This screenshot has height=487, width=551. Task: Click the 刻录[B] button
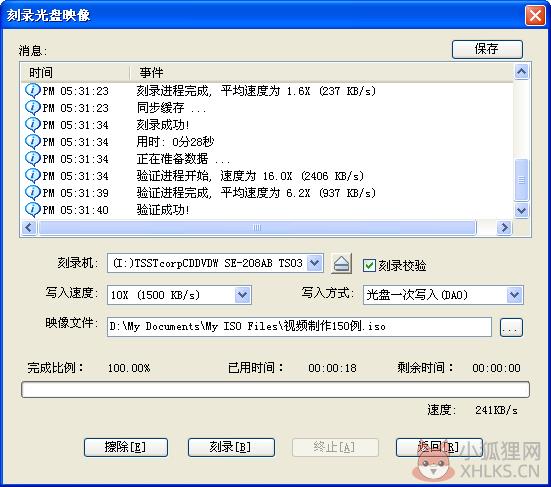(x=231, y=447)
